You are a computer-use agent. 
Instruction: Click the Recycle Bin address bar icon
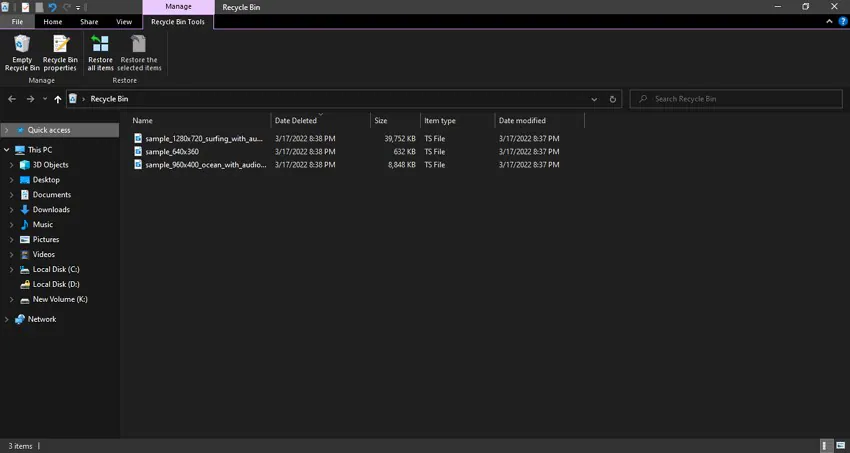[x=73, y=99]
